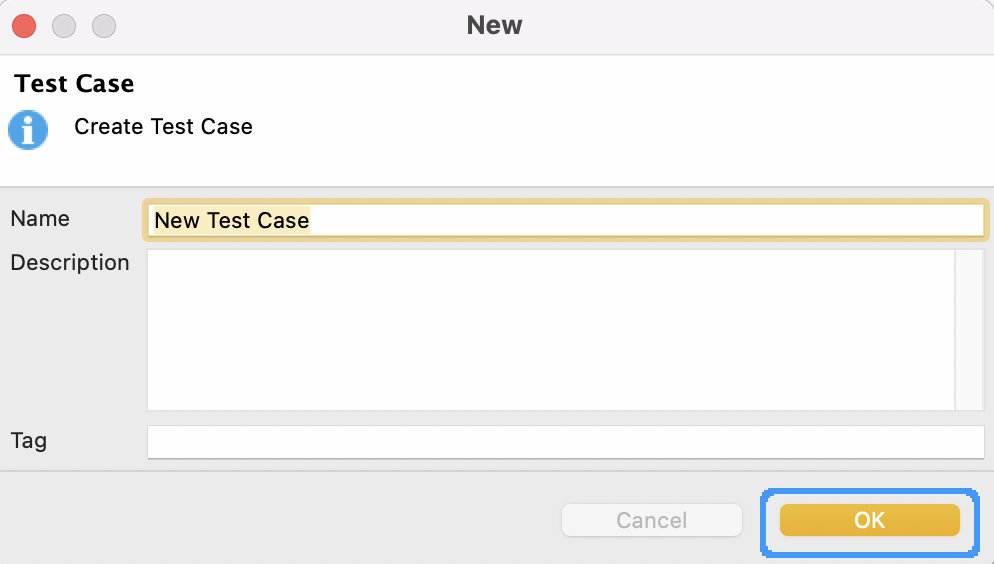The image size is (994, 564).
Task: Focus the Tag input field
Action: pos(565,442)
